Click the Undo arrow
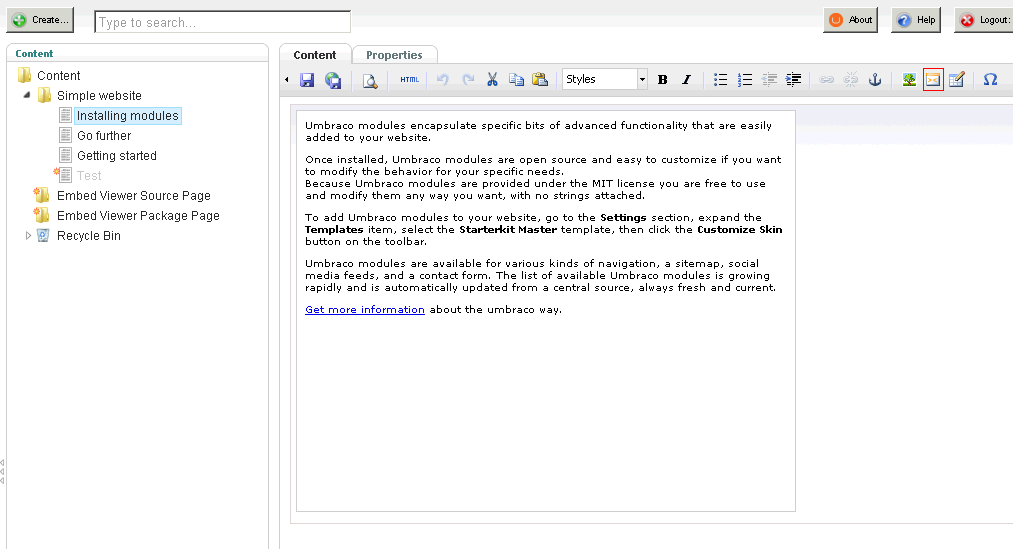1013x549 pixels. point(443,79)
